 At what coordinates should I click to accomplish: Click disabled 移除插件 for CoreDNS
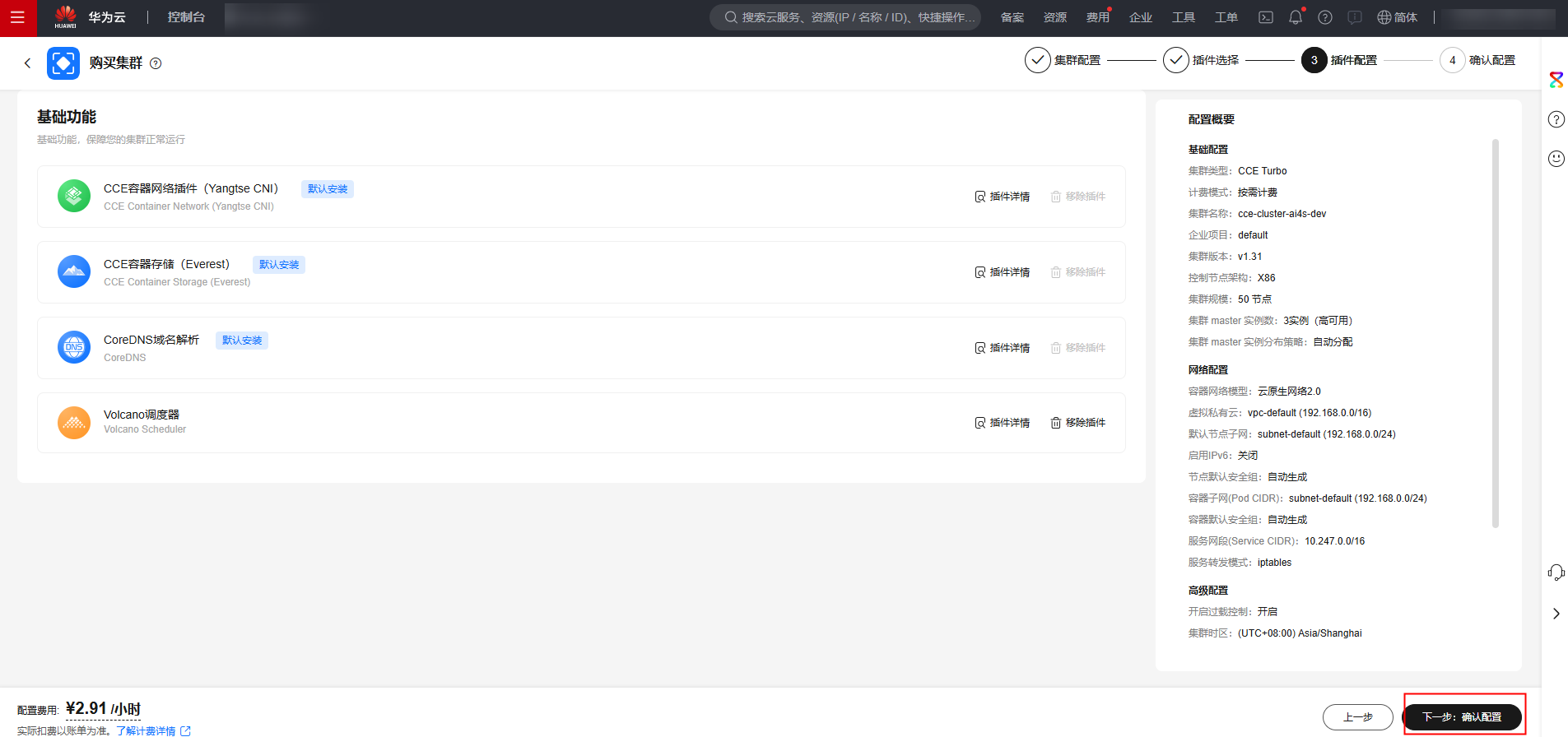[x=1078, y=348]
